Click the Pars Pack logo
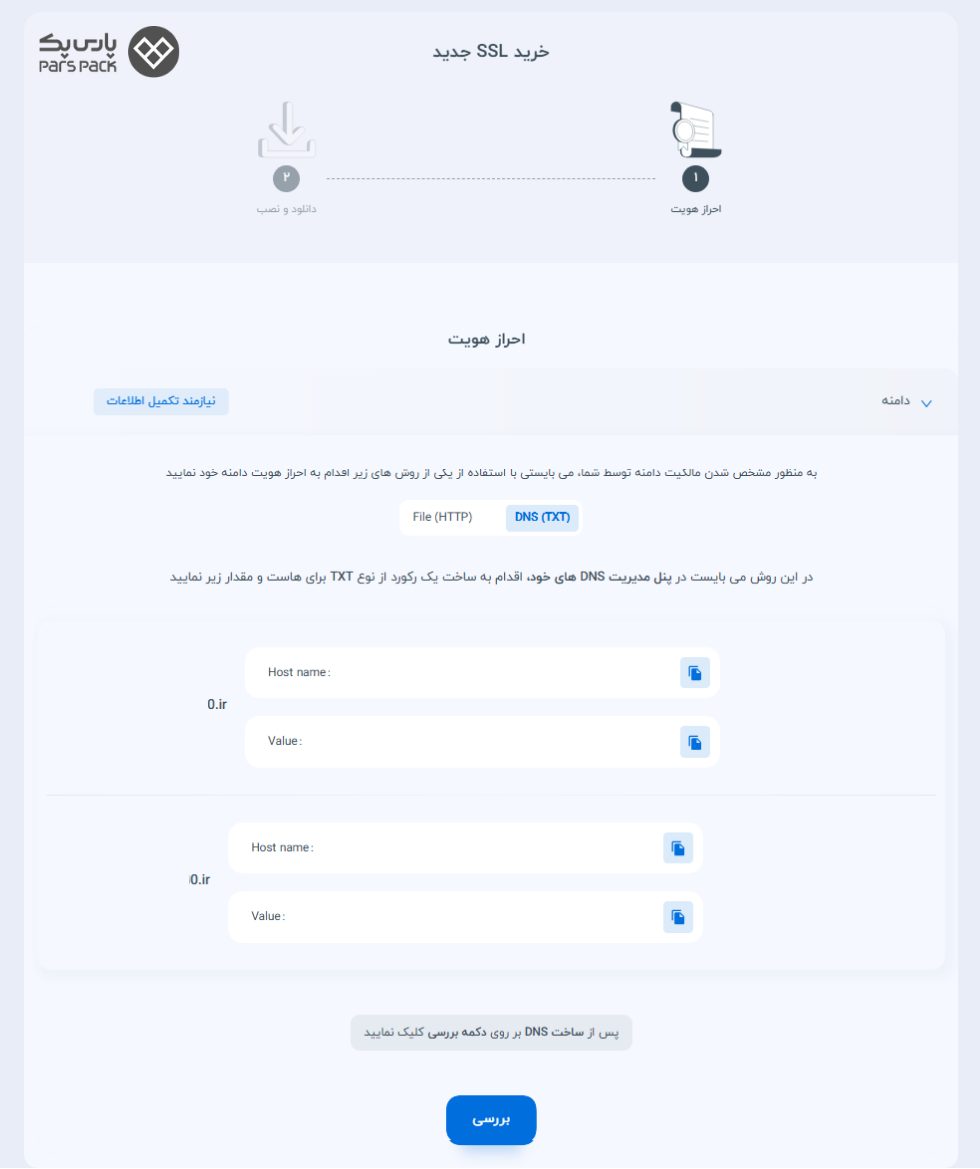The height and width of the screenshot is (1169, 980). pos(109,52)
